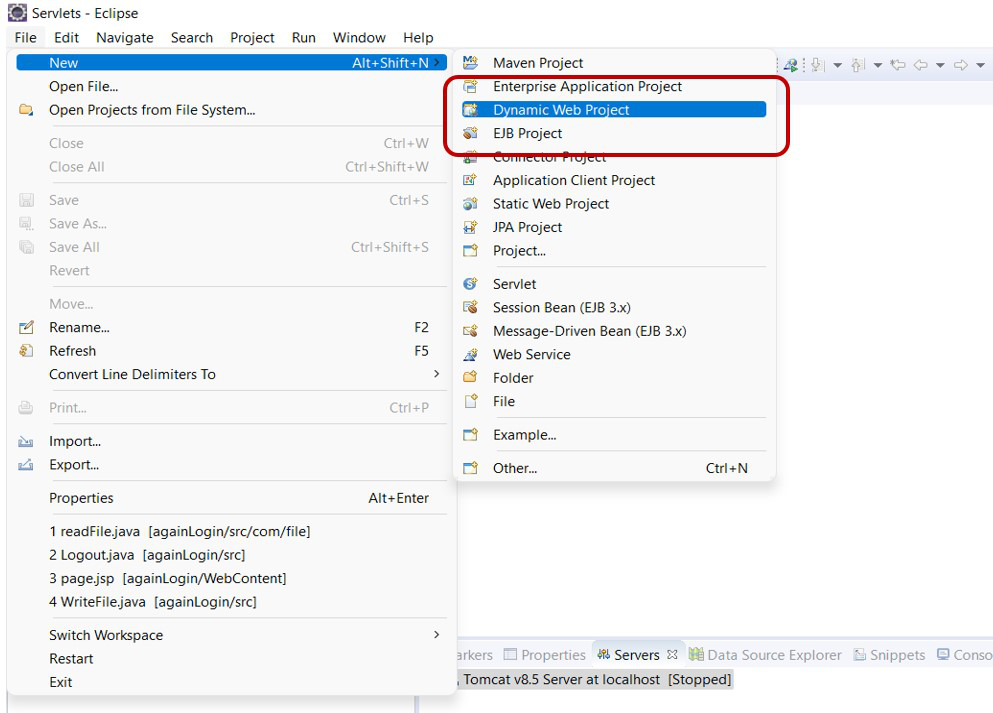This screenshot has width=993, height=713.
Task: Click the Next Annotation toolbar icon
Action: (817, 65)
